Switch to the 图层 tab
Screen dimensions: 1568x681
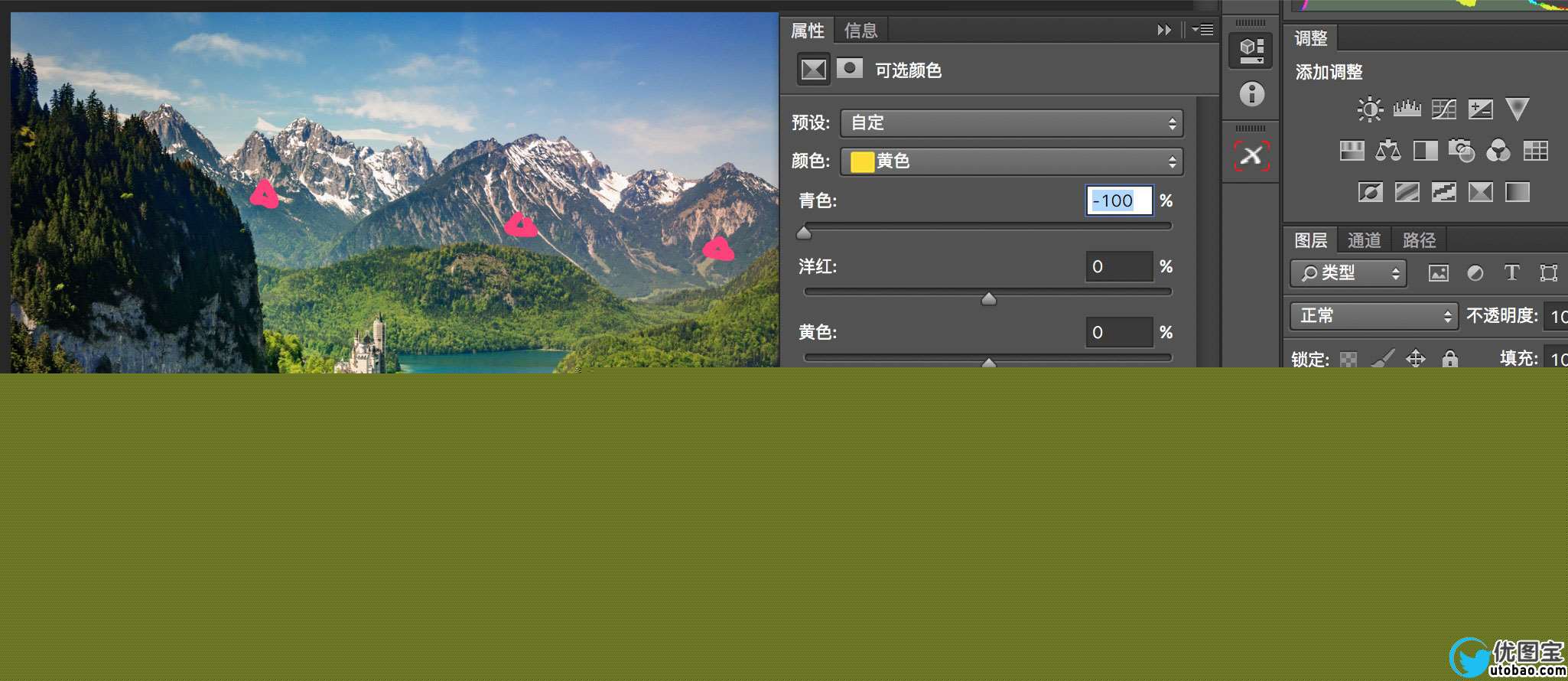1311,240
